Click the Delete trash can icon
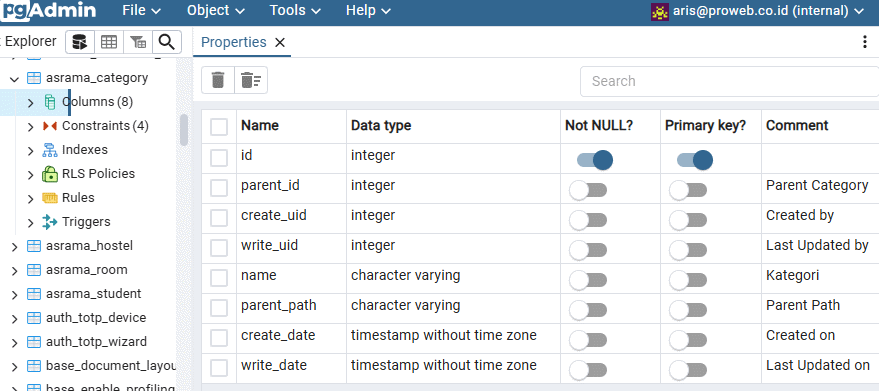879x391 pixels. click(x=218, y=80)
